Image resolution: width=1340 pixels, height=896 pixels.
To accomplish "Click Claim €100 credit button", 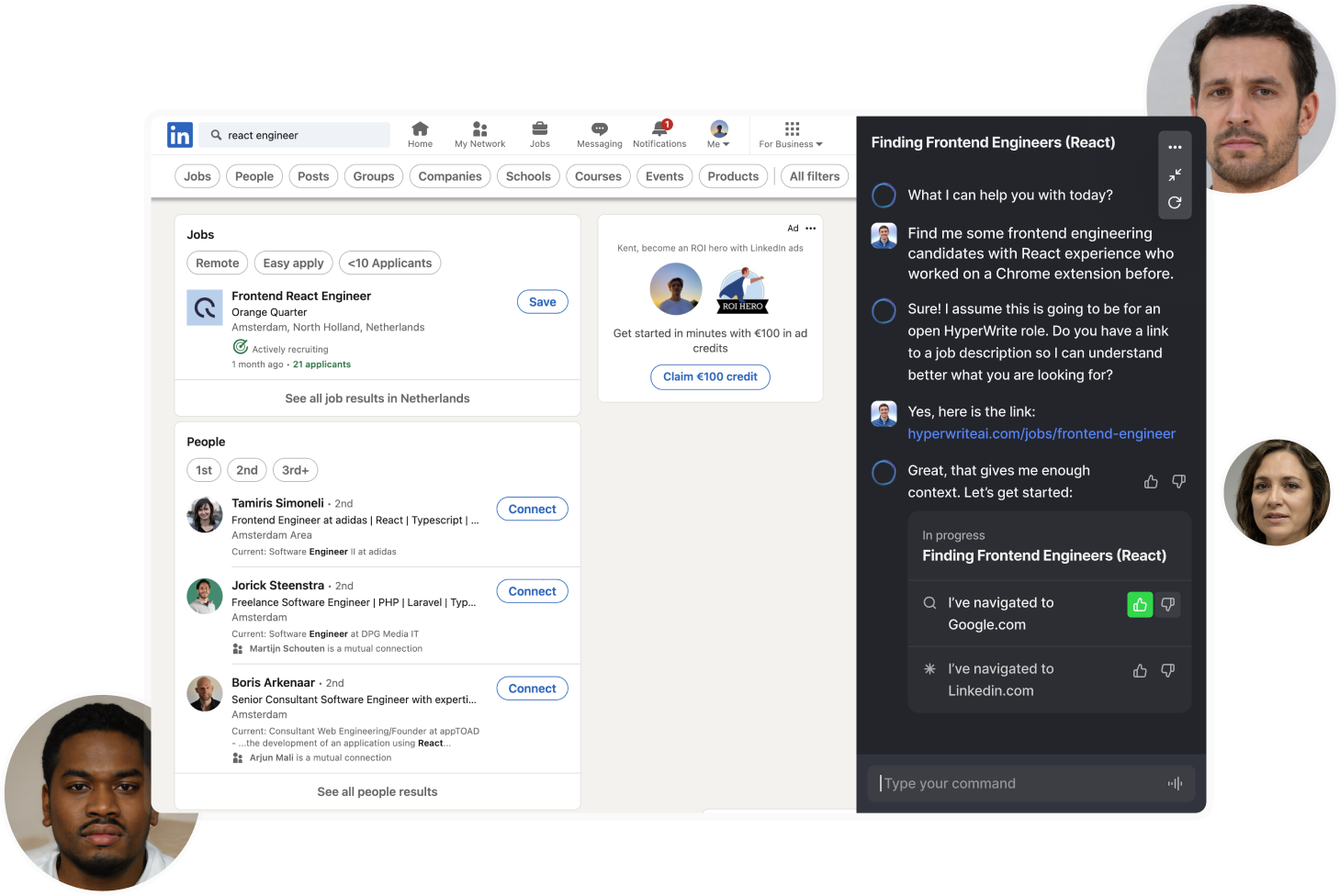I will (710, 376).
